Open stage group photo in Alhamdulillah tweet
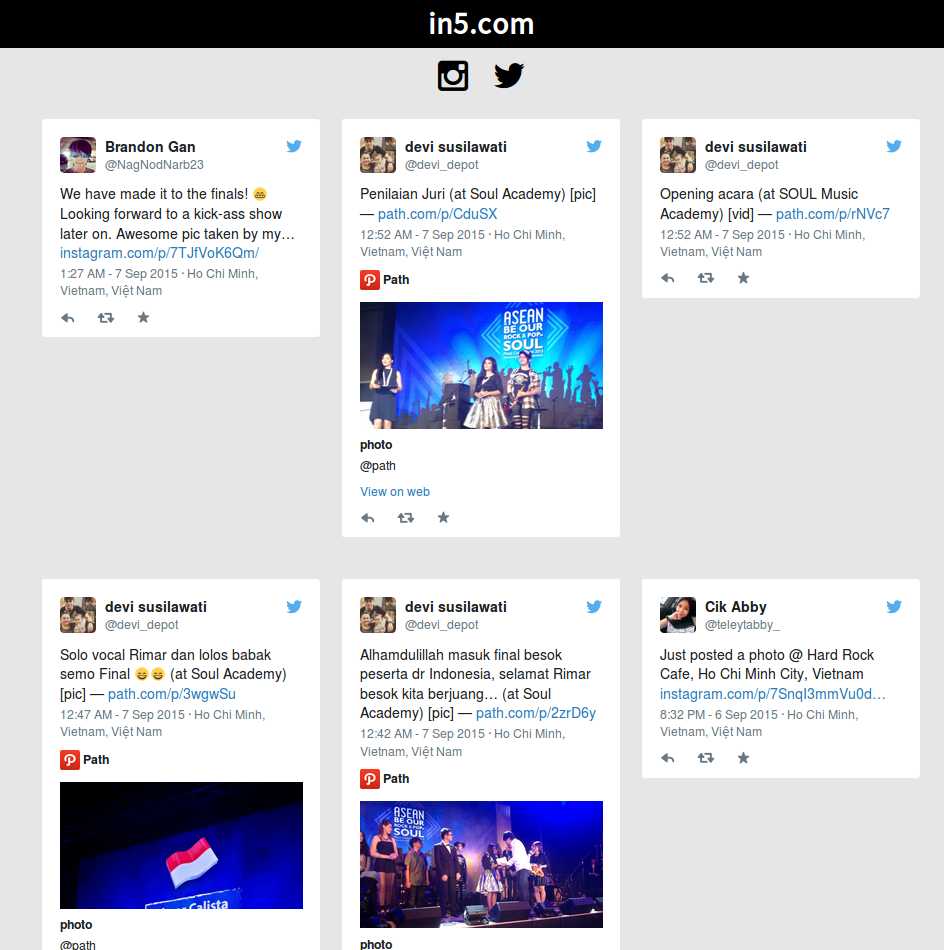The width and height of the screenshot is (944, 950). click(x=481, y=865)
